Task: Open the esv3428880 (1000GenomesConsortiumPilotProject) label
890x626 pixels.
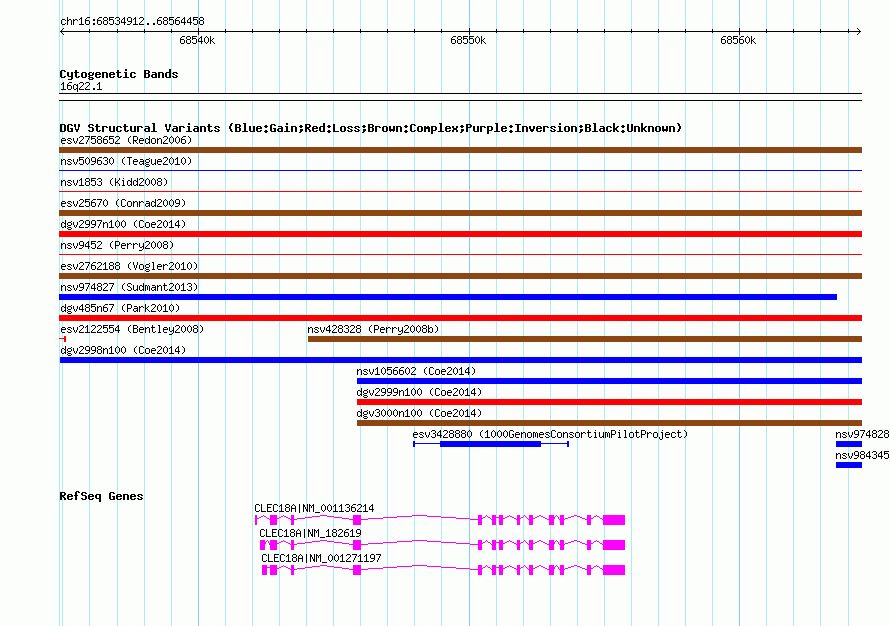Action: click(550, 434)
